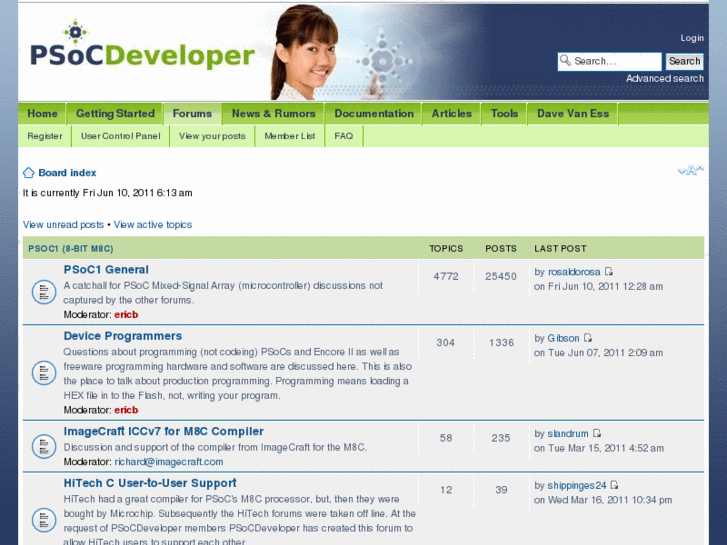Open the Member List submenu item

click(289, 136)
